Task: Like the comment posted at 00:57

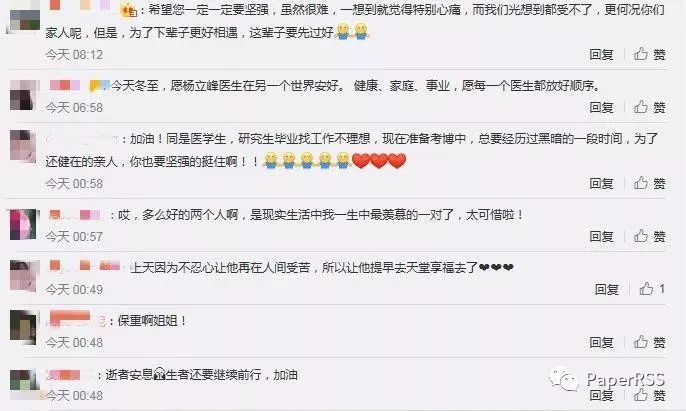Action: click(x=650, y=236)
